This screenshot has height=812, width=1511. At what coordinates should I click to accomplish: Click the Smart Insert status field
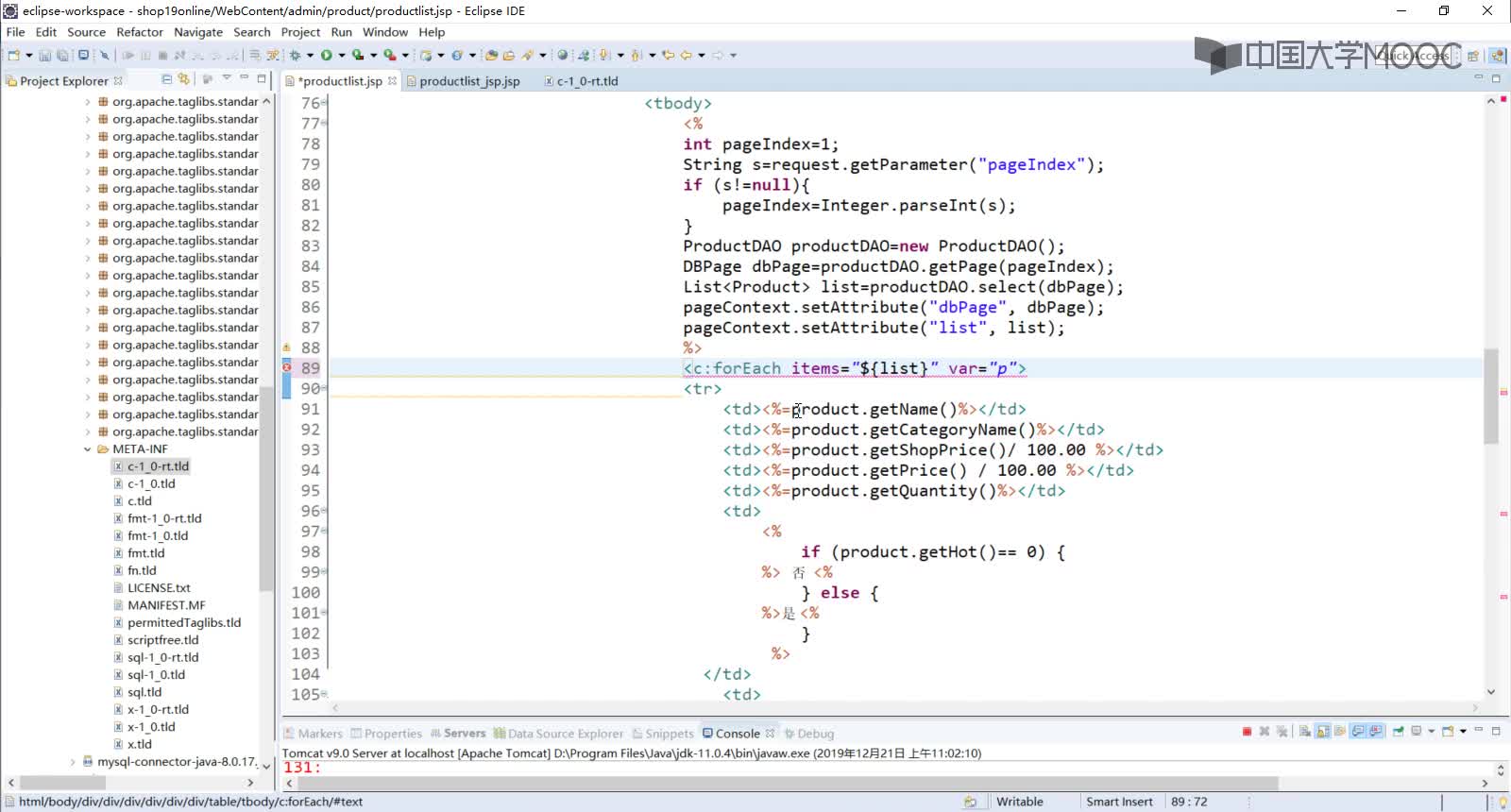click(1119, 802)
